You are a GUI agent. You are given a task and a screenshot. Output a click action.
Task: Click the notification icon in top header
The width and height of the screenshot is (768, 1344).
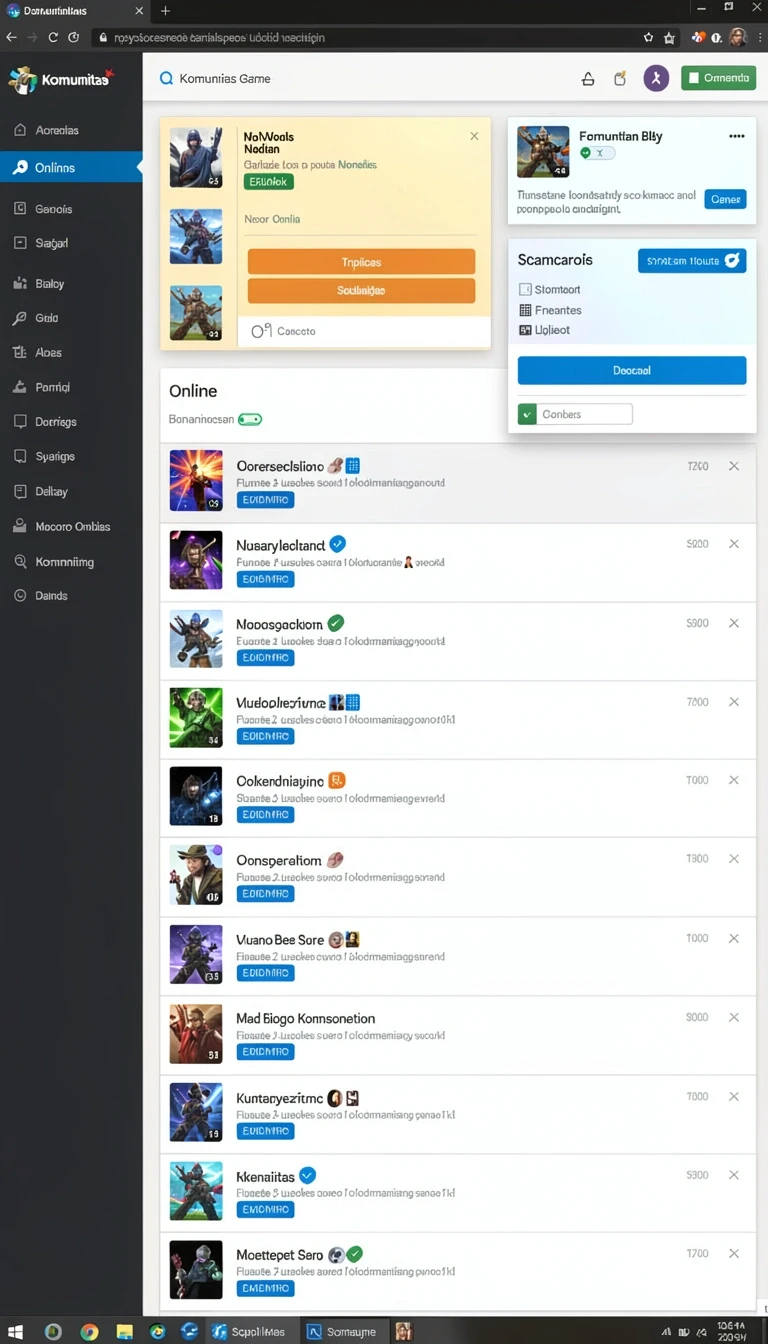click(x=620, y=79)
